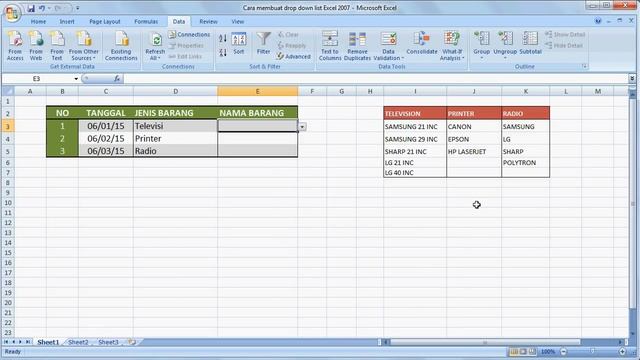
Task: Sort Z to A descending icon
Action: coord(223,53)
